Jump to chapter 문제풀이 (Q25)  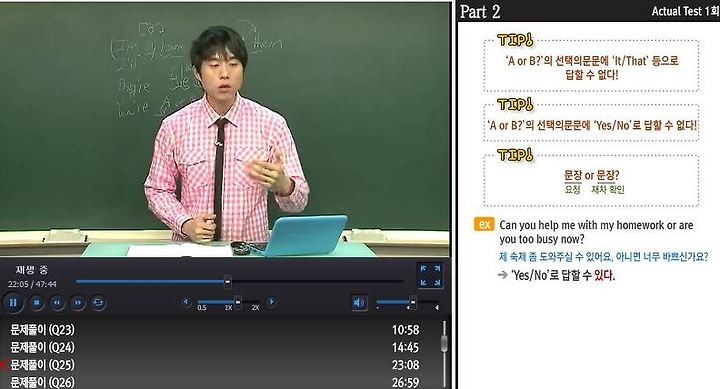(x=42, y=365)
